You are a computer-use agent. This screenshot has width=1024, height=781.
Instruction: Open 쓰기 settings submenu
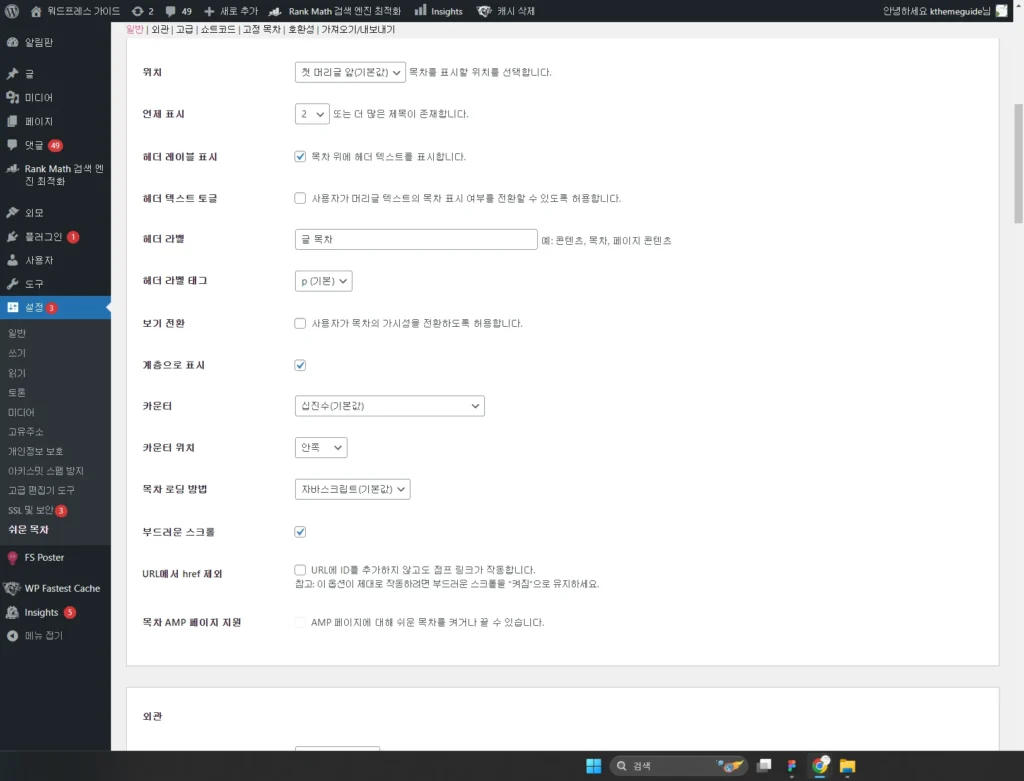point(17,353)
